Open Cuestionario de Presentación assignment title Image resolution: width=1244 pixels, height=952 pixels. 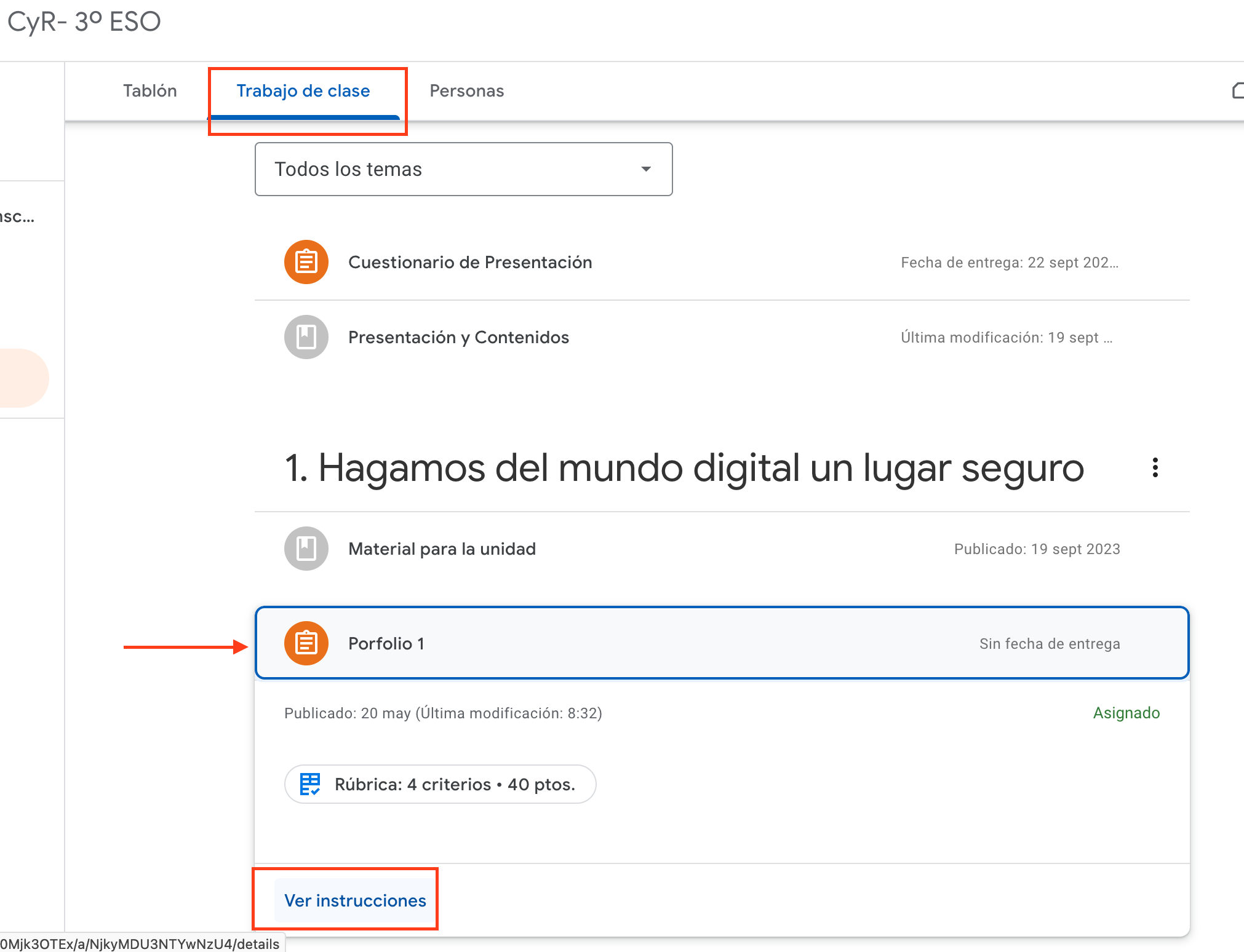click(x=470, y=262)
